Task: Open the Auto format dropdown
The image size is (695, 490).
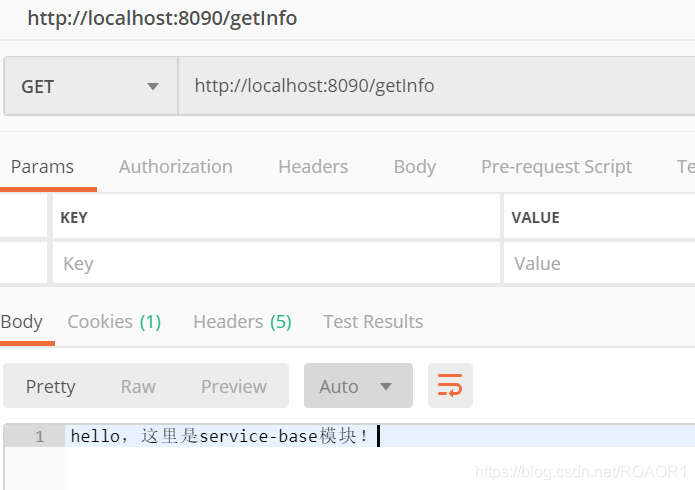Action: [x=358, y=386]
